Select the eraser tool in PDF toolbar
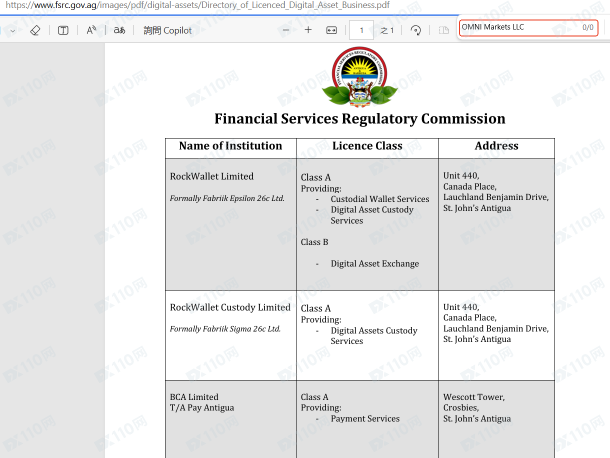This screenshot has height=458, width=610. 35,30
